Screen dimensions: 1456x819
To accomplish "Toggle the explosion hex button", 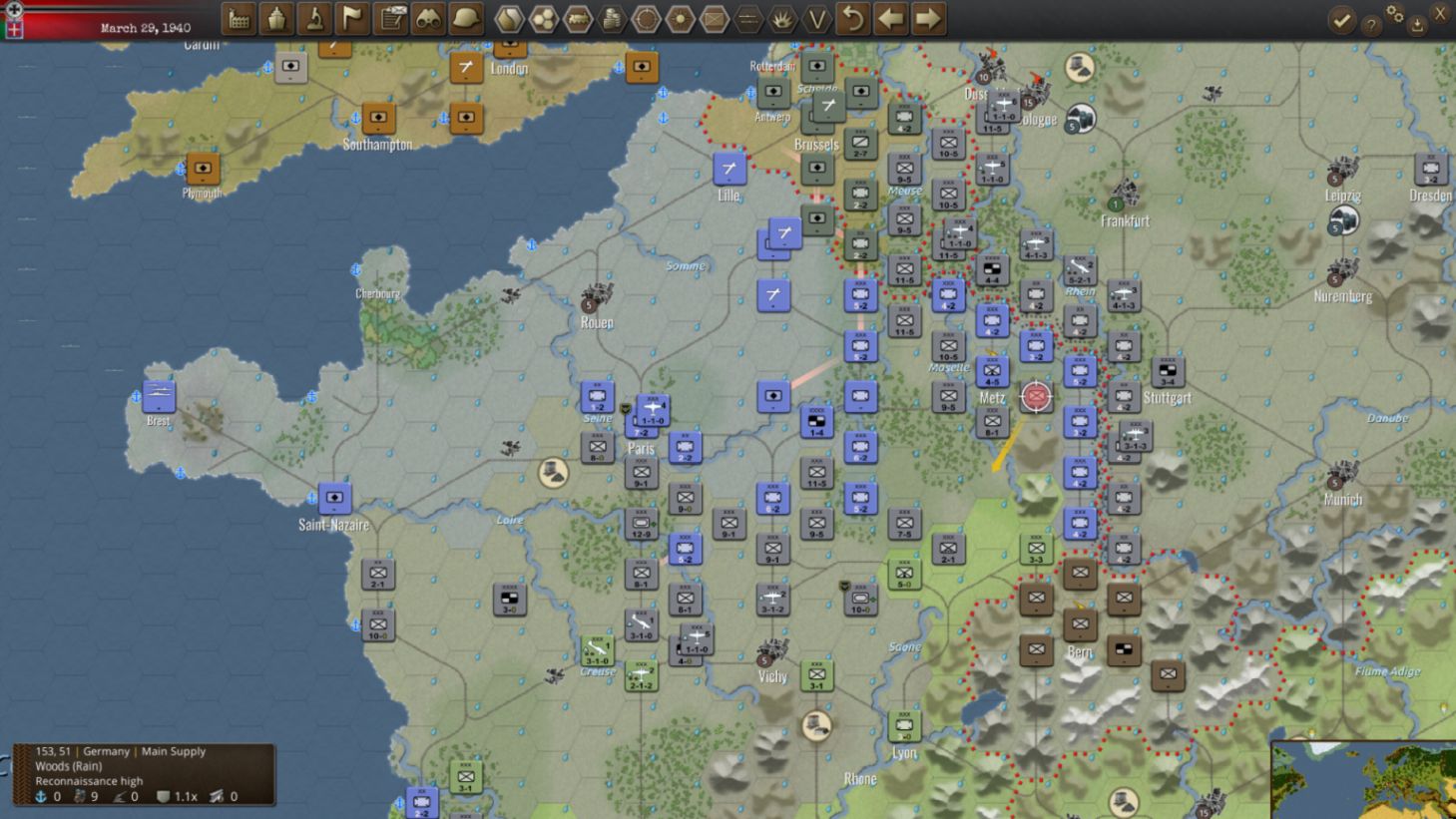I will click(782, 19).
